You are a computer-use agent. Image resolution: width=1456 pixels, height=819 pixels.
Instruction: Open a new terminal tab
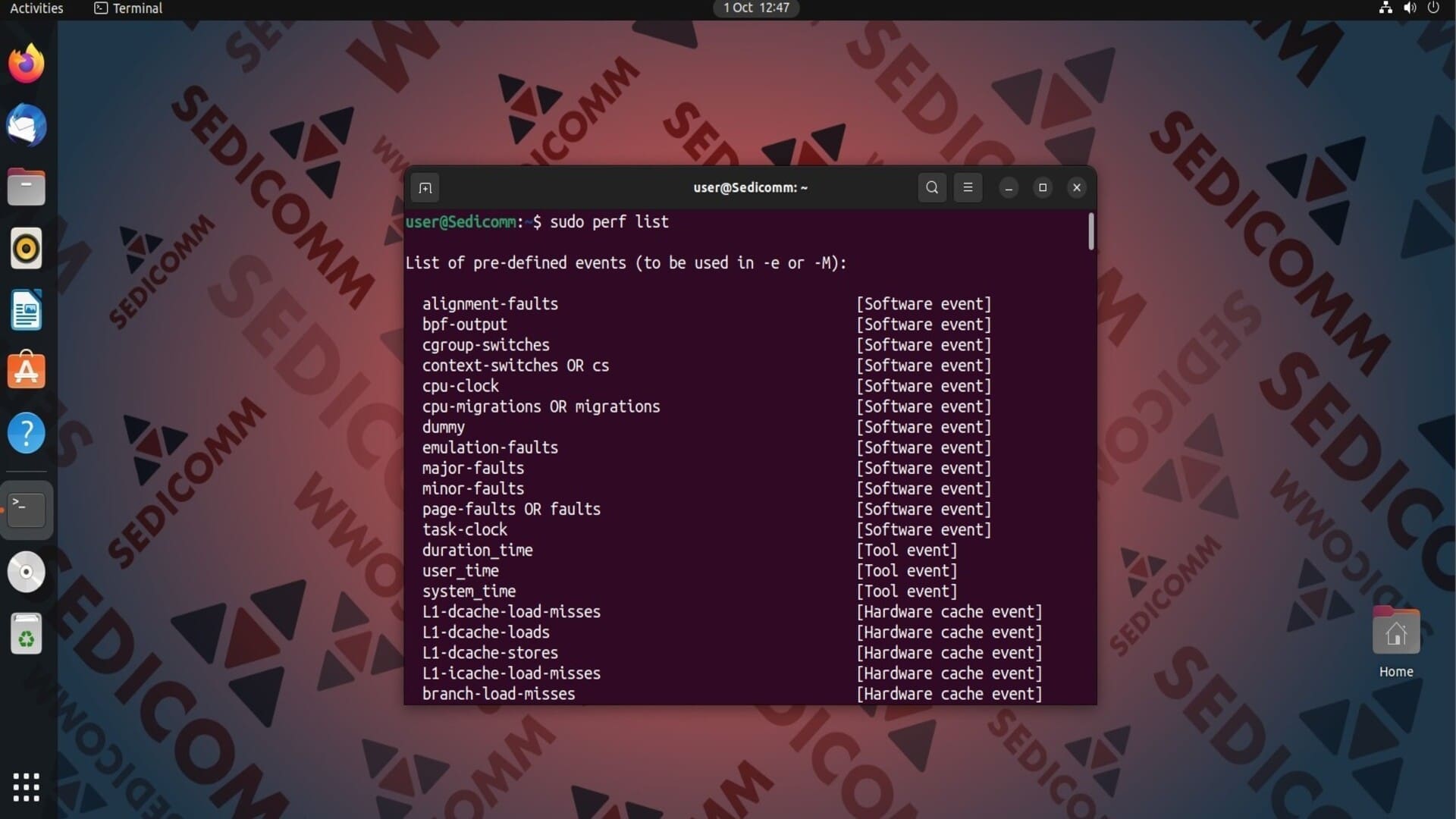[x=425, y=188]
